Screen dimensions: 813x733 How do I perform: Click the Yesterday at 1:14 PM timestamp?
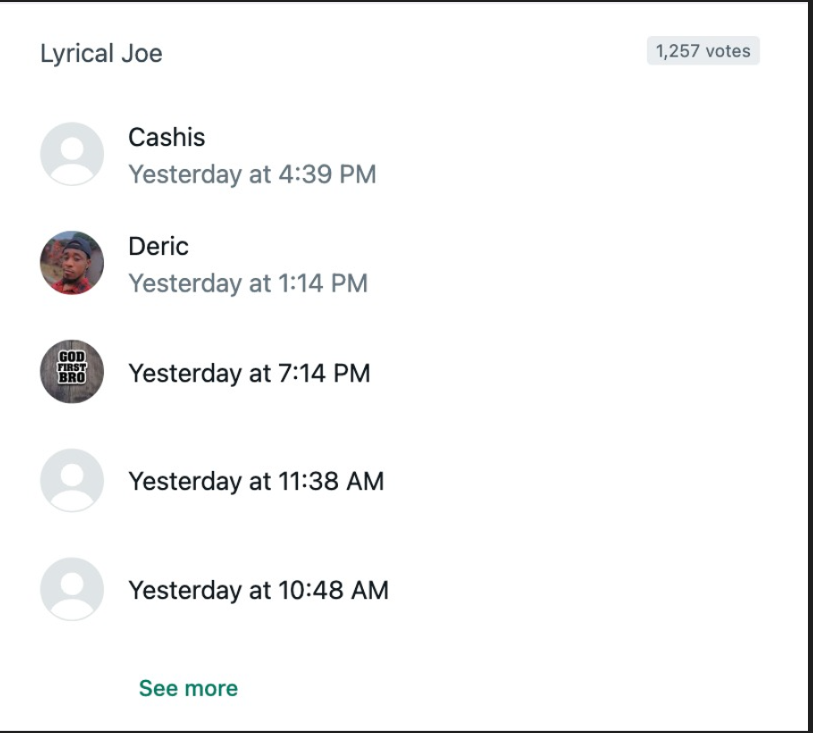pyautogui.click(x=248, y=283)
